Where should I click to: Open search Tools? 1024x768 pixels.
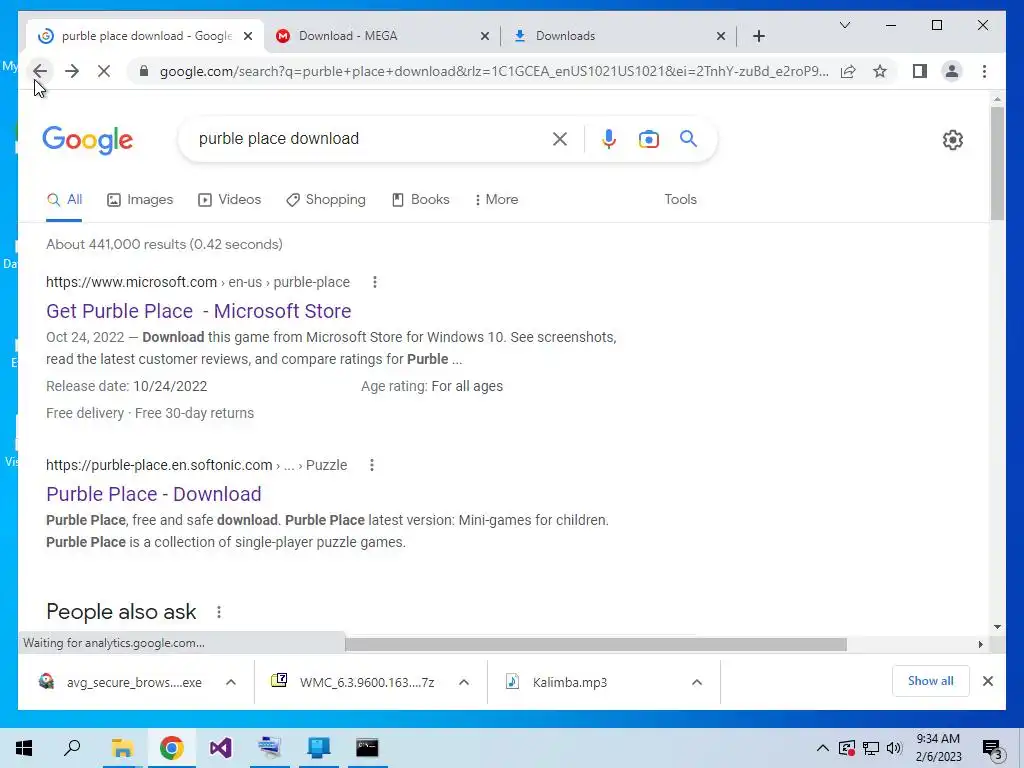click(680, 199)
